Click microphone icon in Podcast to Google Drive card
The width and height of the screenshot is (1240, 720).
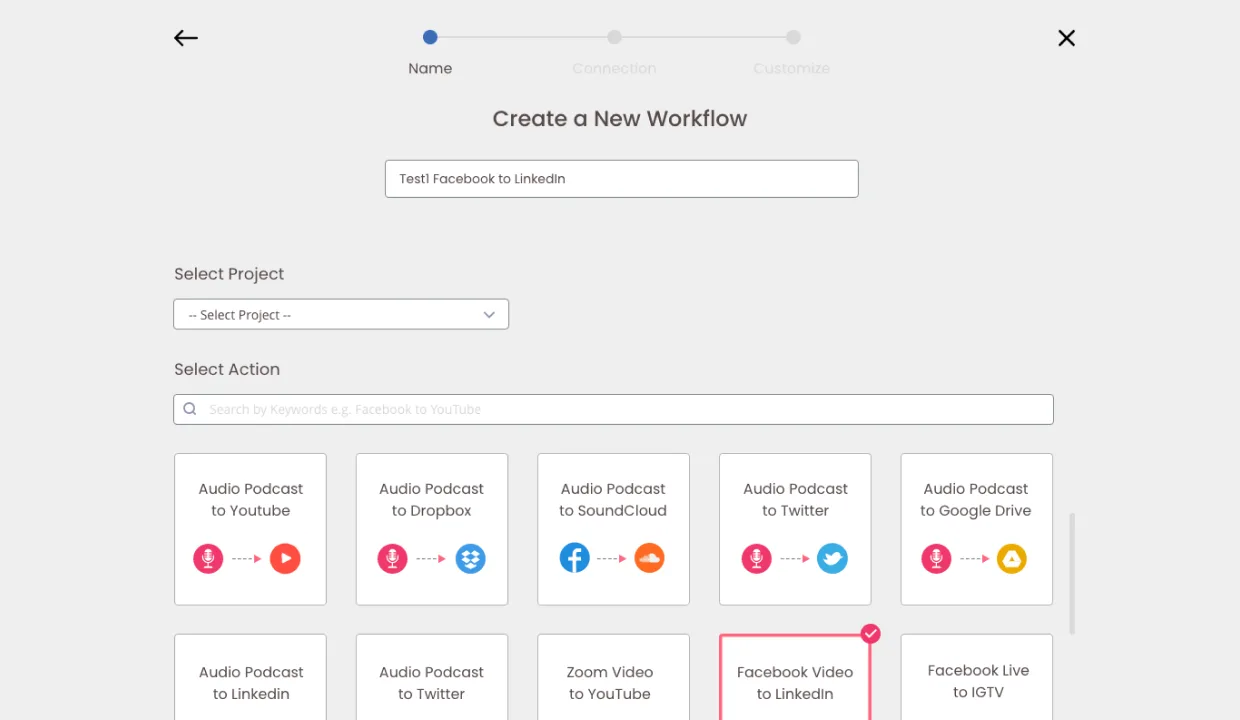click(936, 558)
